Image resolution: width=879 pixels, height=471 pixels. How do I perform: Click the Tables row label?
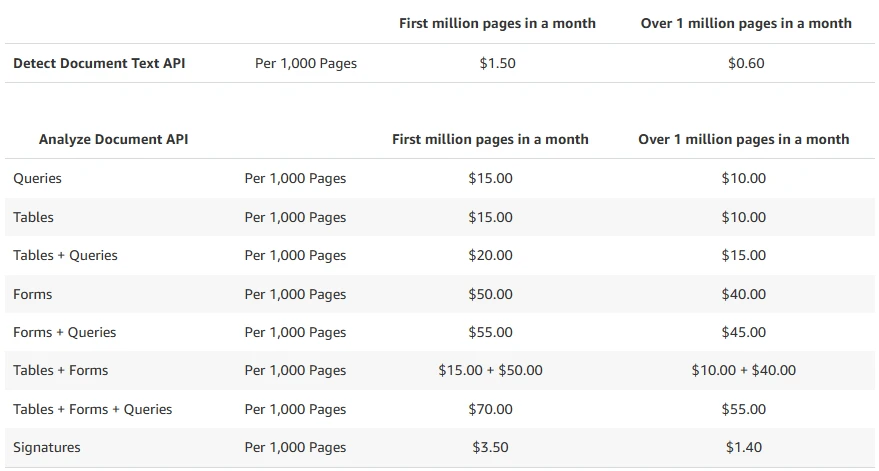pos(33,217)
